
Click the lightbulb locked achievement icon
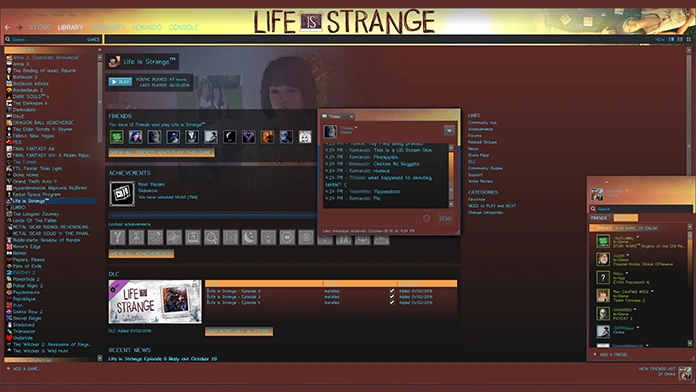268,238
